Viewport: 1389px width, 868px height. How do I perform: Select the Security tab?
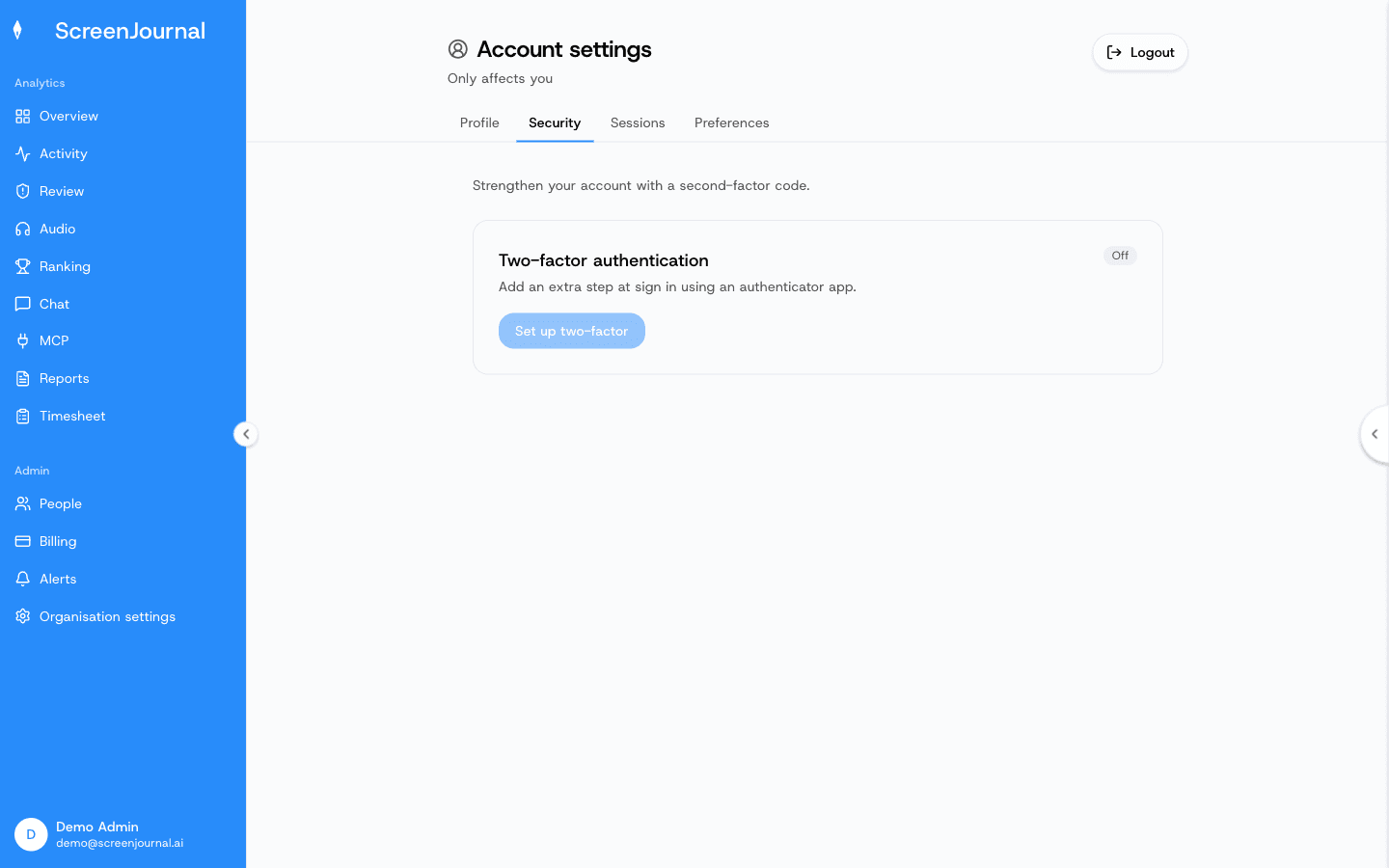click(555, 123)
